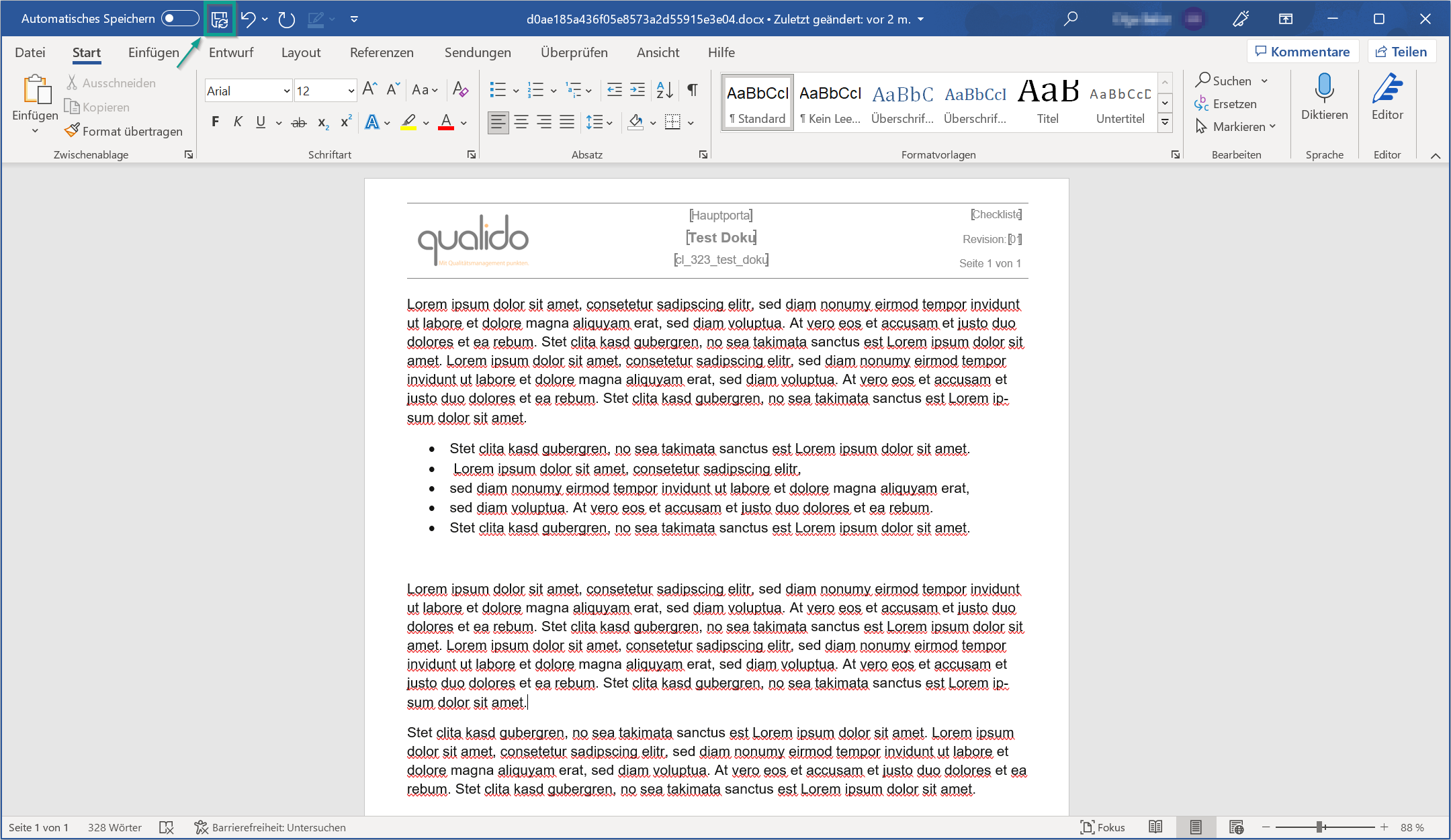Open Markieren dropdown

pyautogui.click(x=1236, y=126)
